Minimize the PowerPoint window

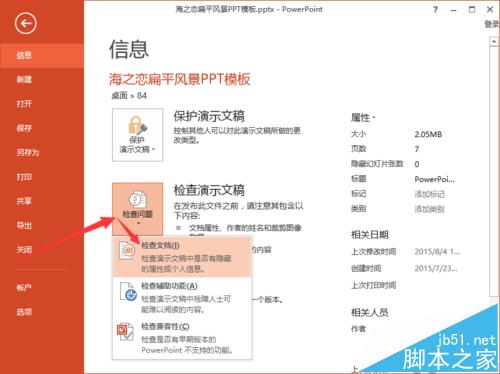(x=453, y=10)
